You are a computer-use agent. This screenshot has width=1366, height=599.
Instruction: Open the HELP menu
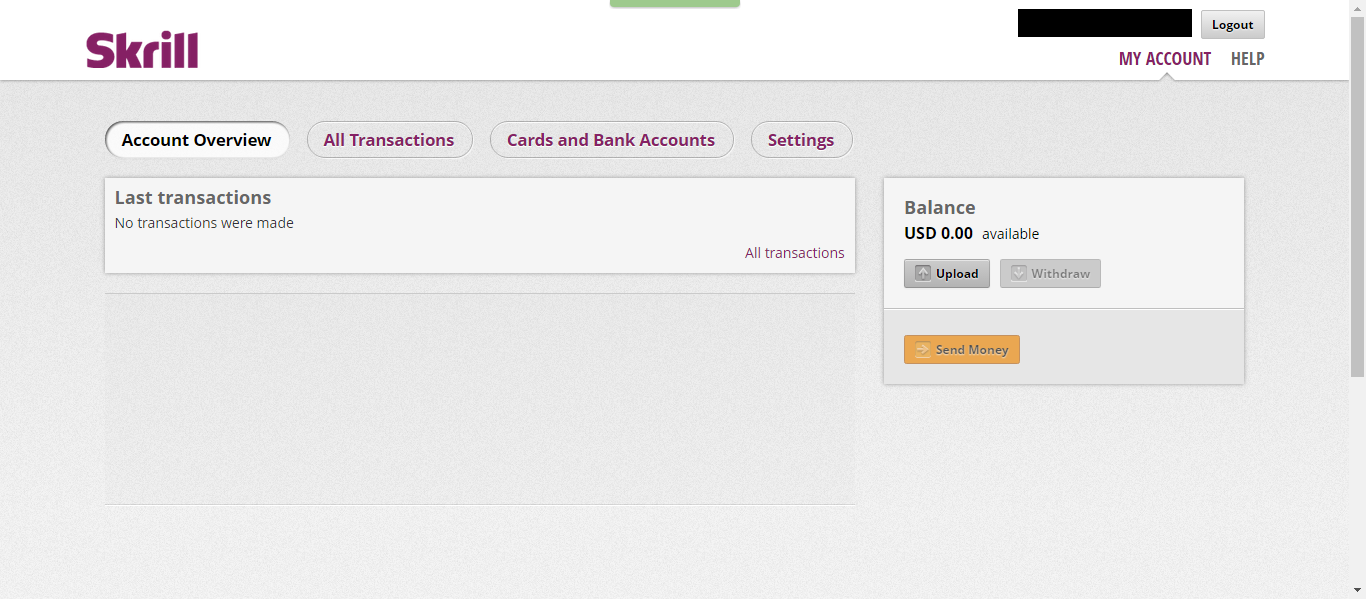(x=1247, y=59)
